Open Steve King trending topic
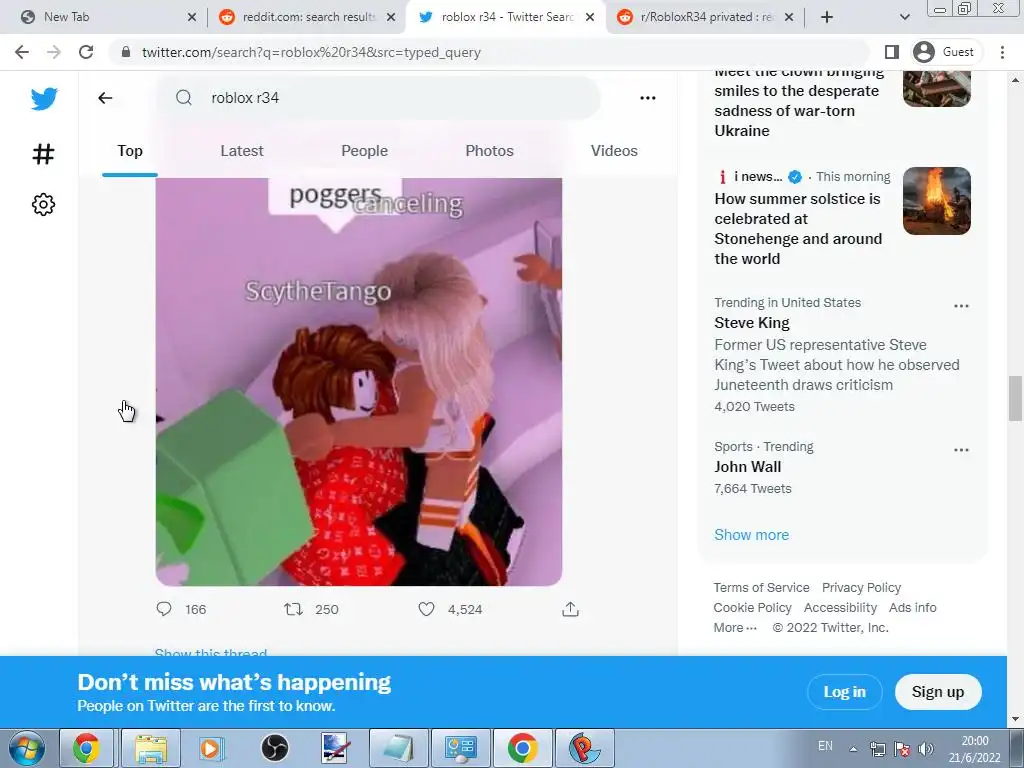Screen dimensions: 1024x768 point(752,323)
